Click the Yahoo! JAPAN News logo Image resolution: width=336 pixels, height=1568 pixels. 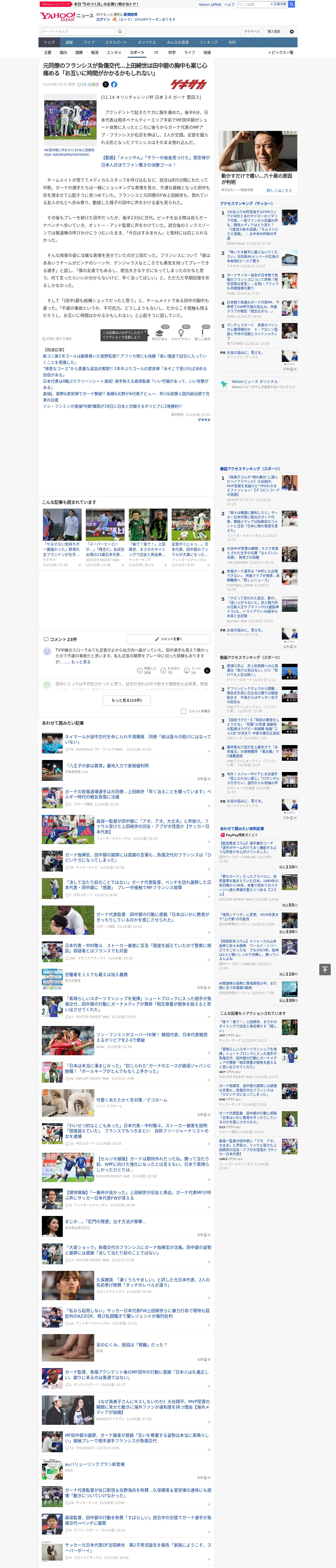(x=66, y=16)
